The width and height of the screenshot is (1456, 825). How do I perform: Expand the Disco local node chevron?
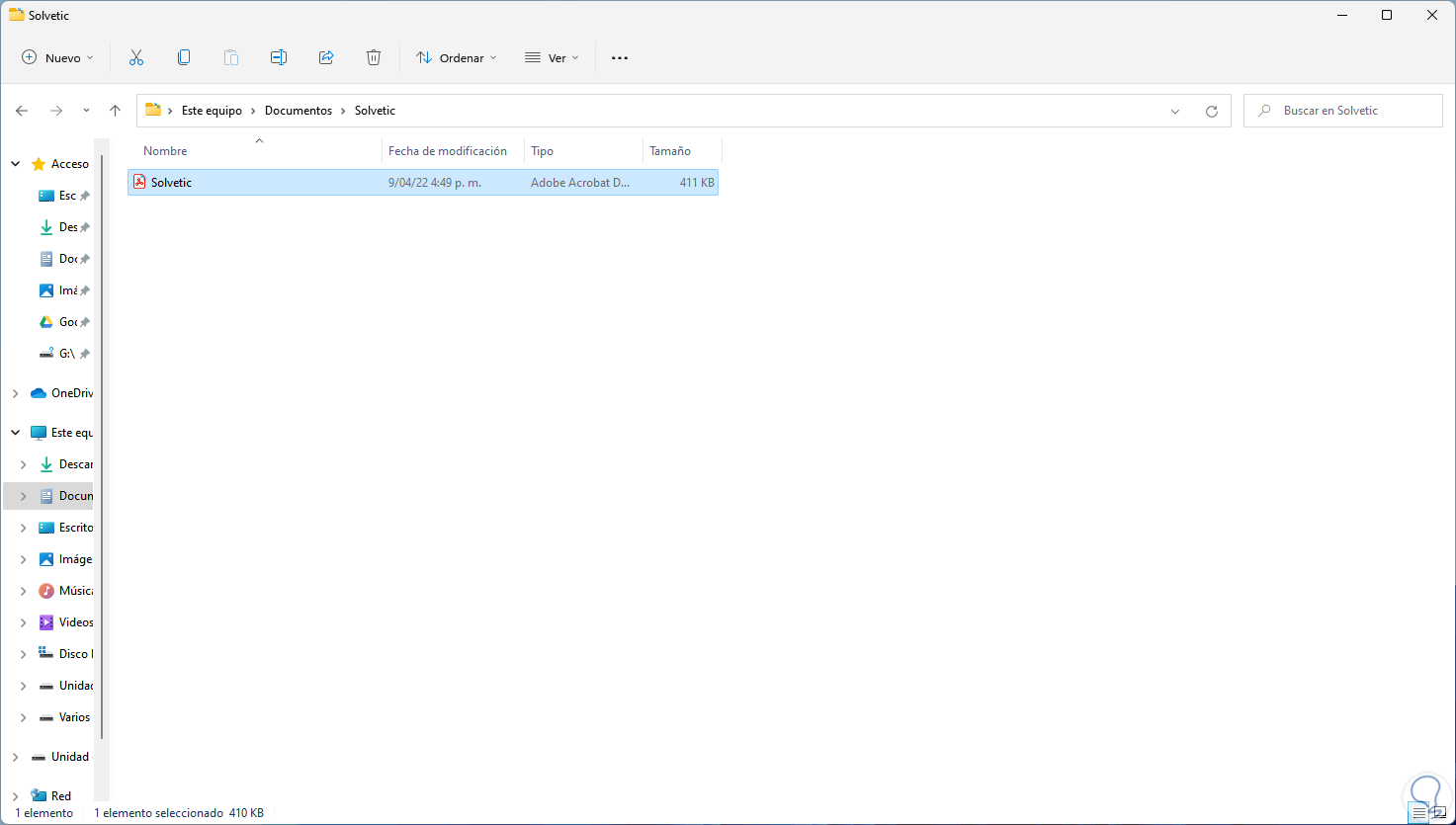pos(23,654)
